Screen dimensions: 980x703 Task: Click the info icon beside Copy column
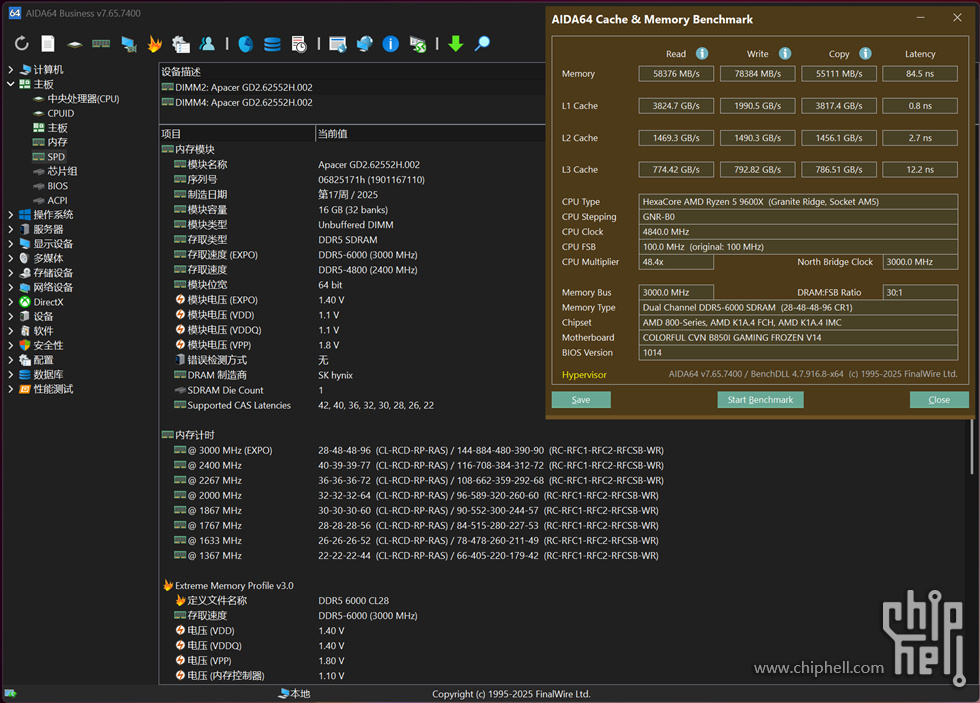[x=865, y=54]
